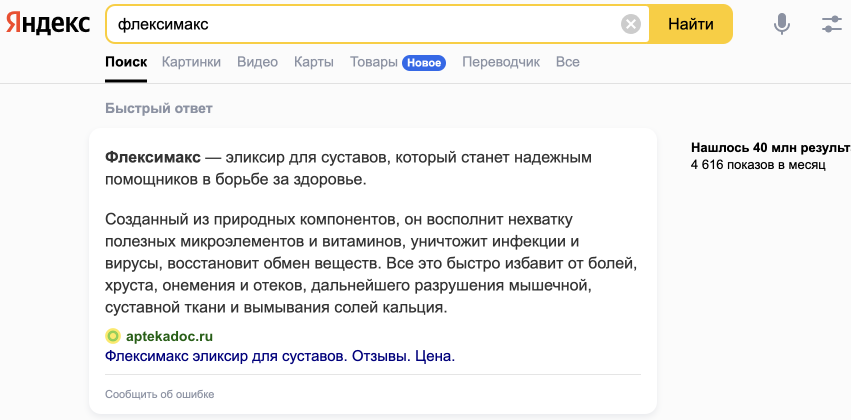Clear the search query with the X icon
The image size is (851, 420).
[x=630, y=25]
